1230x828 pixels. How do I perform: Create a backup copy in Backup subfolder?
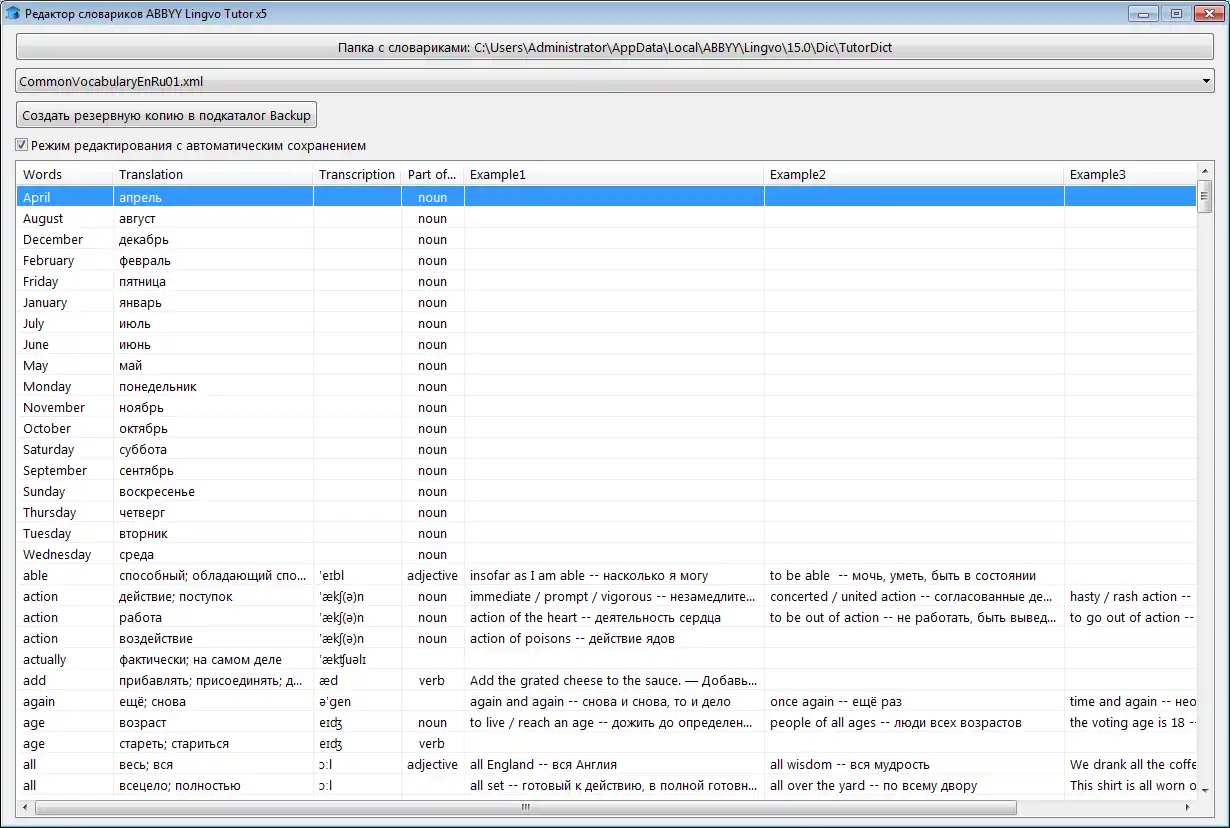pos(167,115)
